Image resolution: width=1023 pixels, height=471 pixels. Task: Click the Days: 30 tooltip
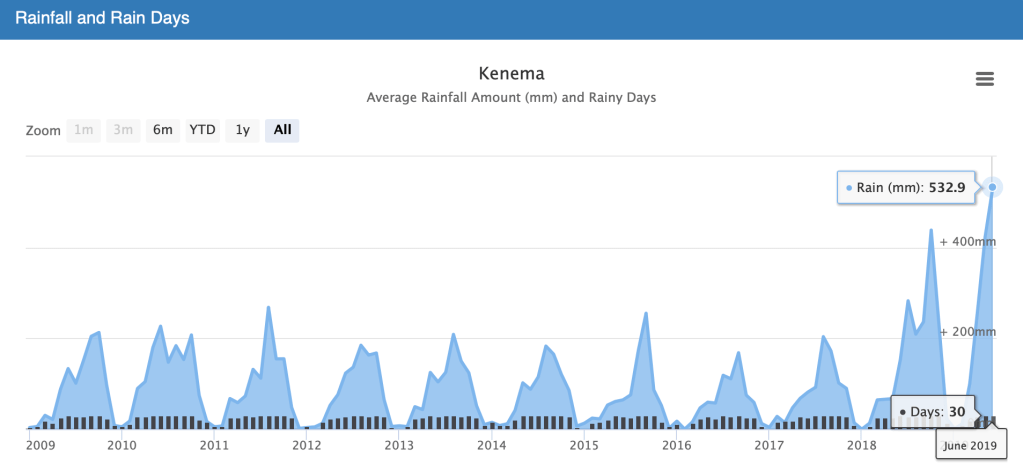pos(932,411)
